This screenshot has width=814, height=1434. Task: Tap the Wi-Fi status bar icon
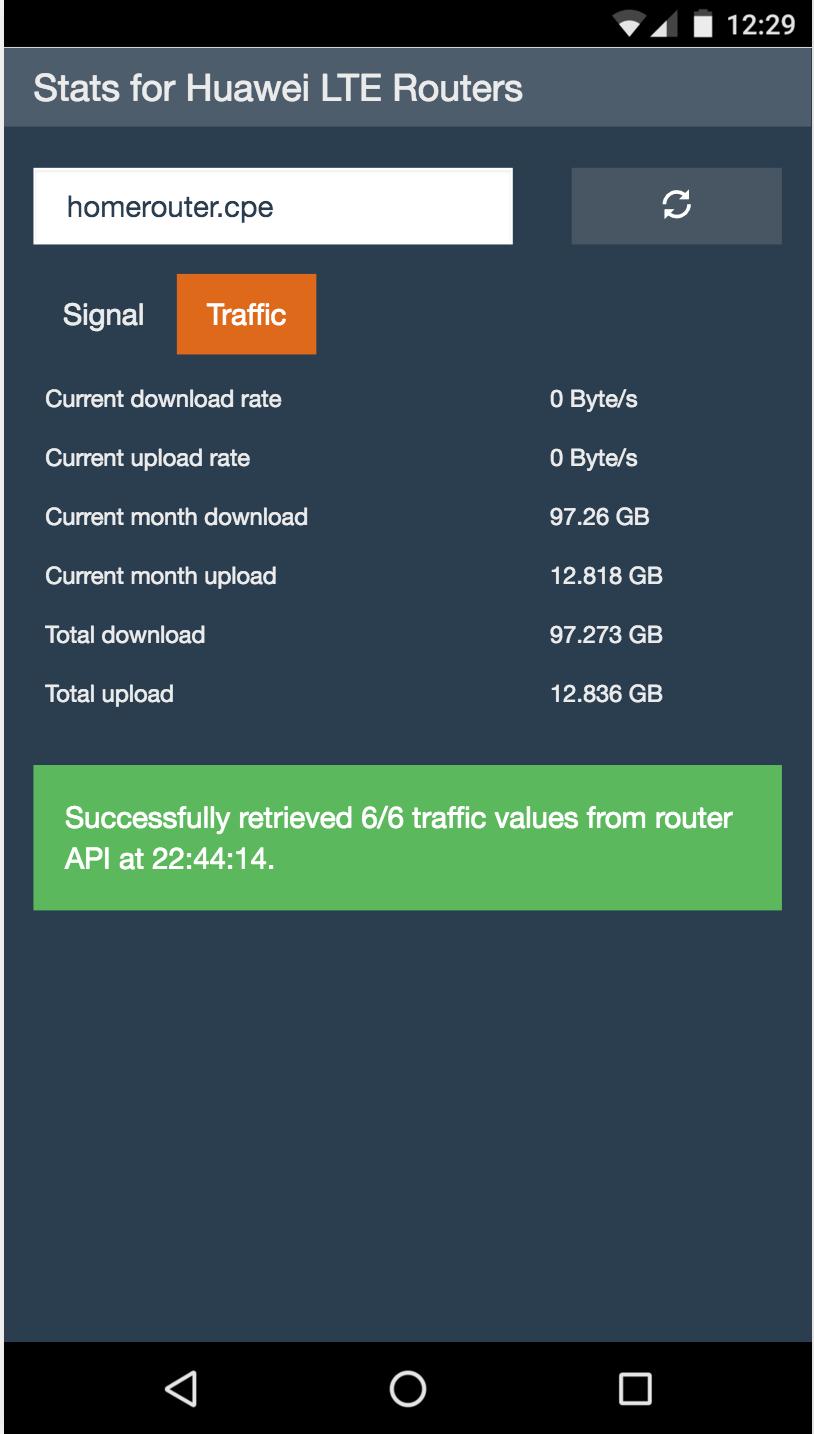628,24
